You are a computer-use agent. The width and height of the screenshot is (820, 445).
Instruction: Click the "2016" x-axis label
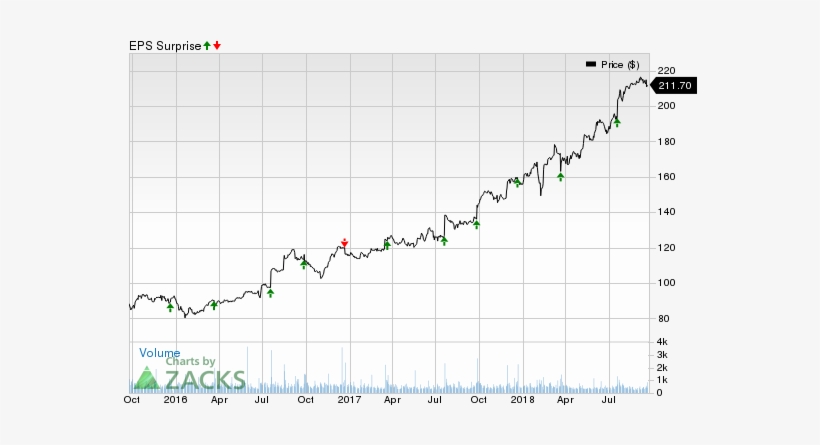click(175, 400)
